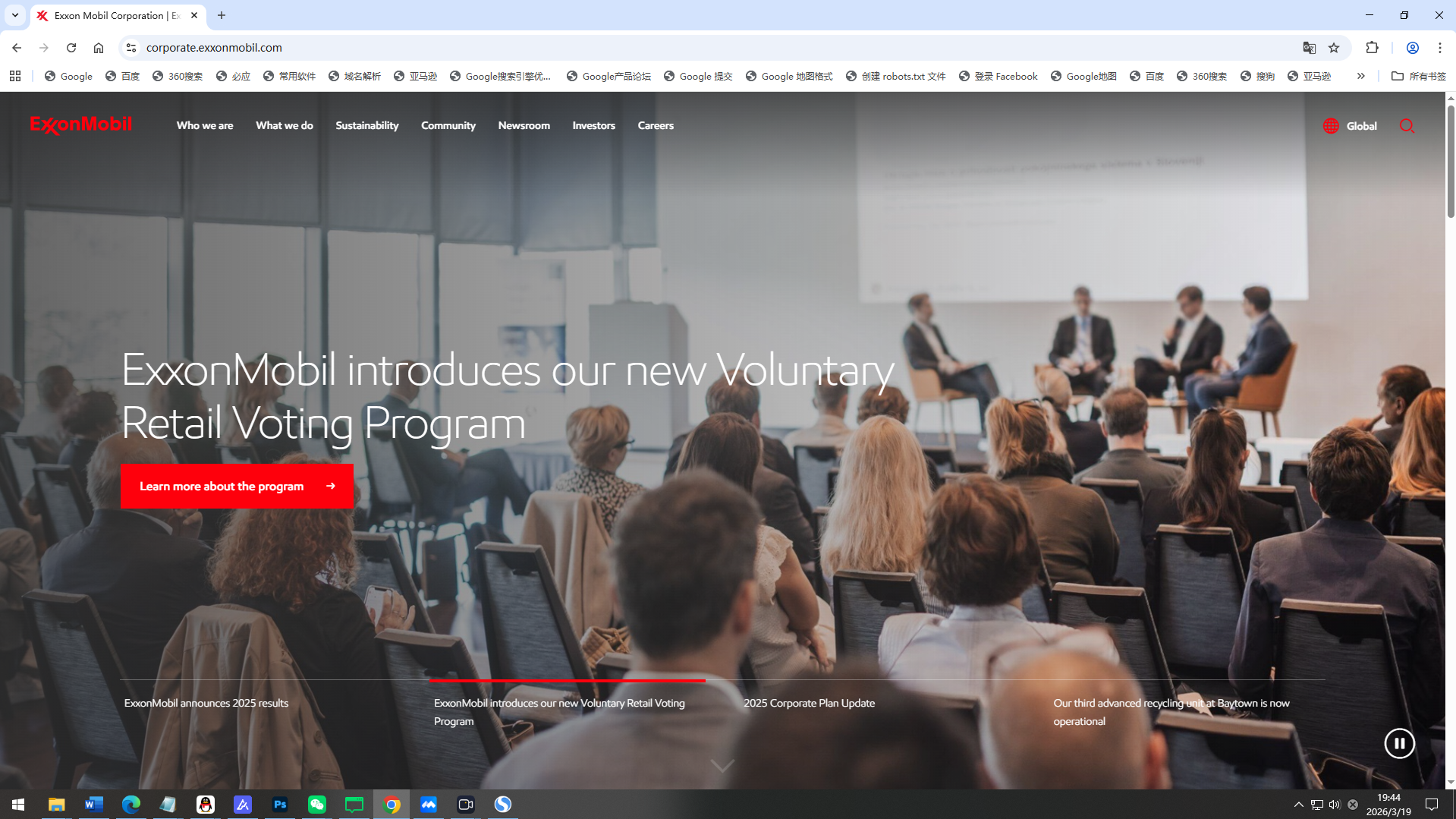Open the 搜狗 bookmark

[1257, 76]
